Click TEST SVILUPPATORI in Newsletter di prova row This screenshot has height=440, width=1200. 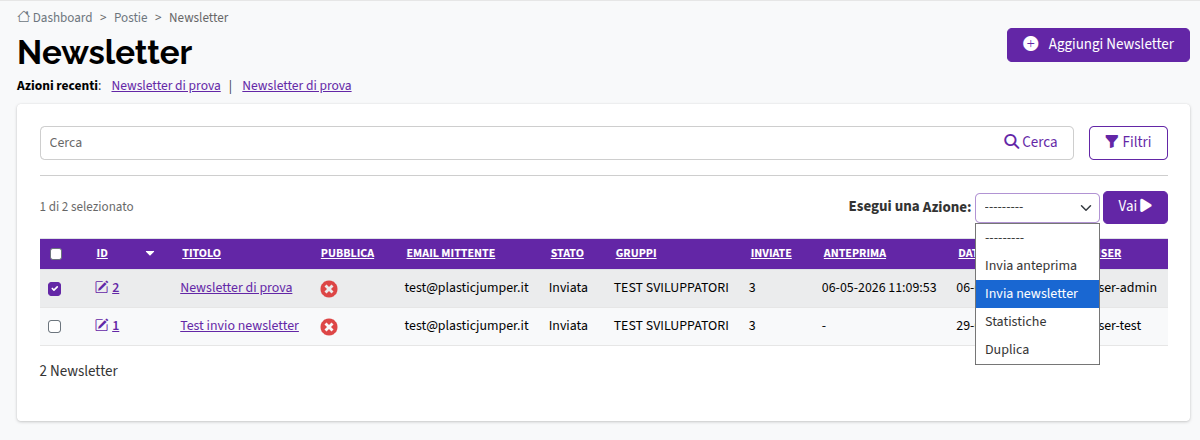(x=671, y=288)
